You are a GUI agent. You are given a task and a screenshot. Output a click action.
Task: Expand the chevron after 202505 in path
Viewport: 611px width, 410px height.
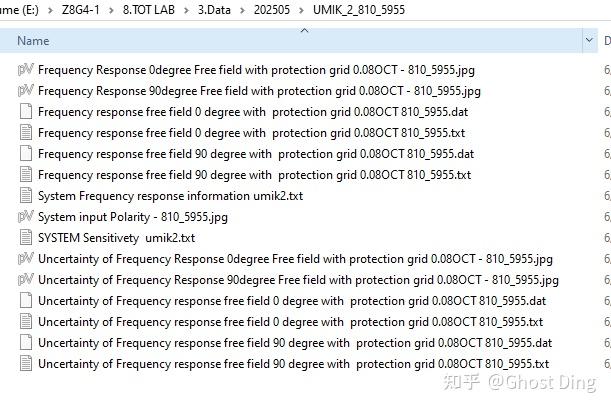(303, 10)
